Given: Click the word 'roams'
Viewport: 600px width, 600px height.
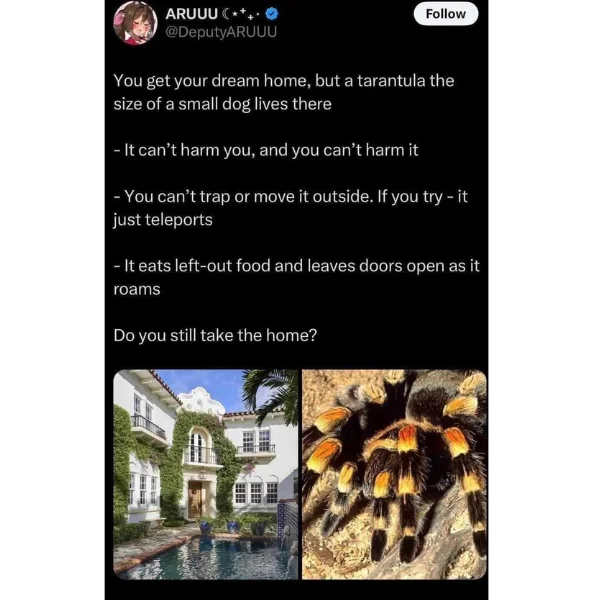Looking at the screenshot, I should click(137, 290).
